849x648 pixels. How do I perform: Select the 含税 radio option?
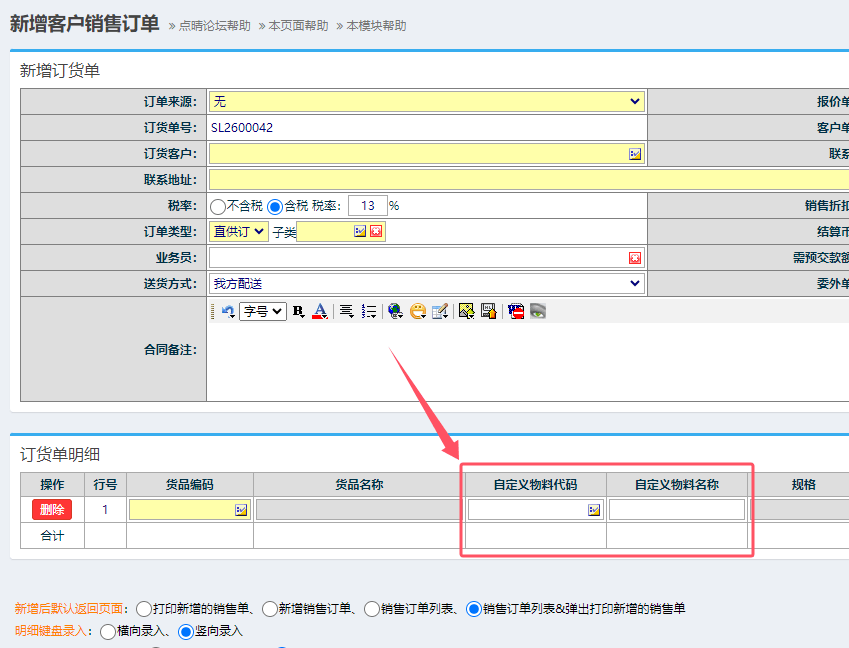coord(275,206)
